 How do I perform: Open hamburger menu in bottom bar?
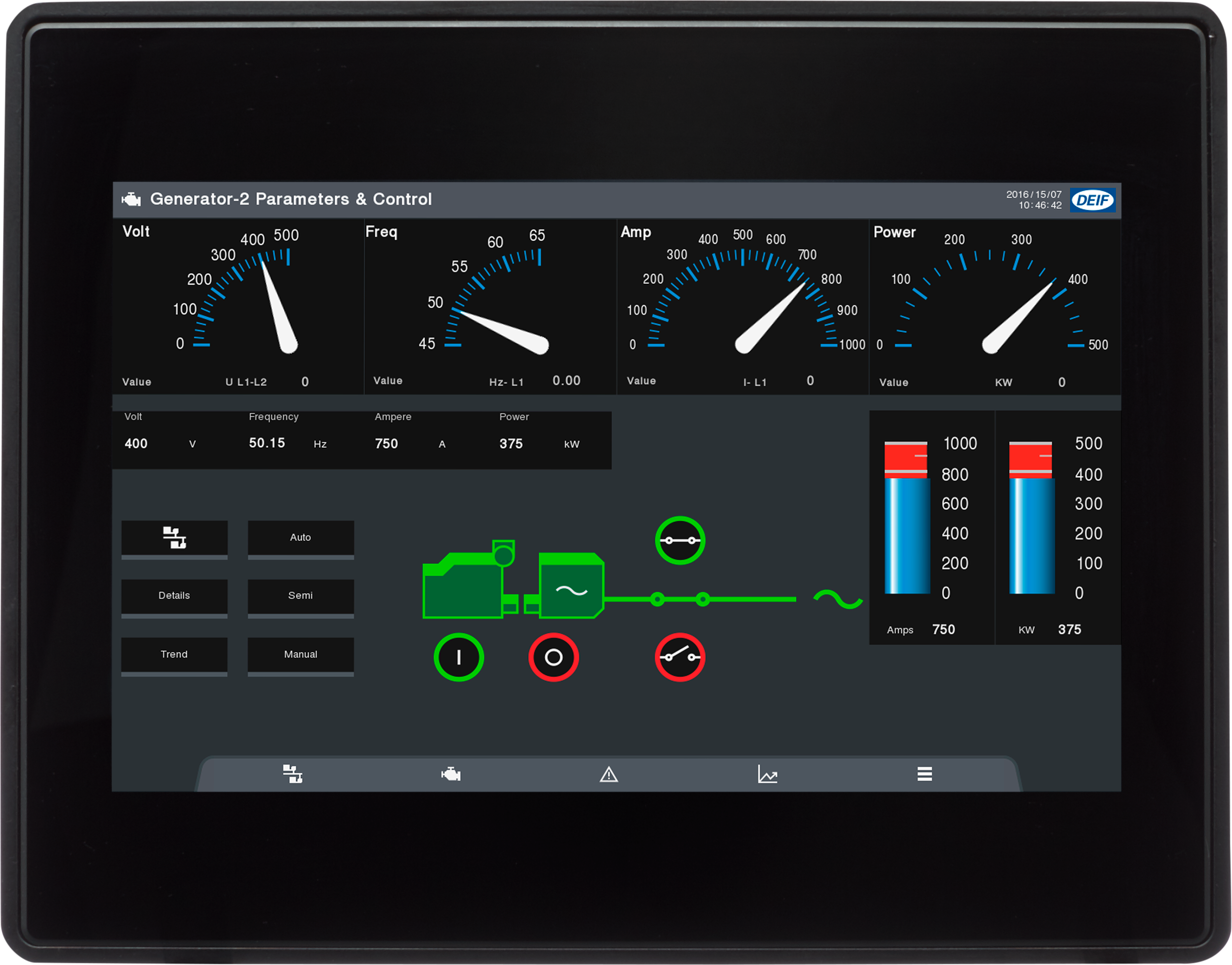pyautogui.click(x=924, y=773)
